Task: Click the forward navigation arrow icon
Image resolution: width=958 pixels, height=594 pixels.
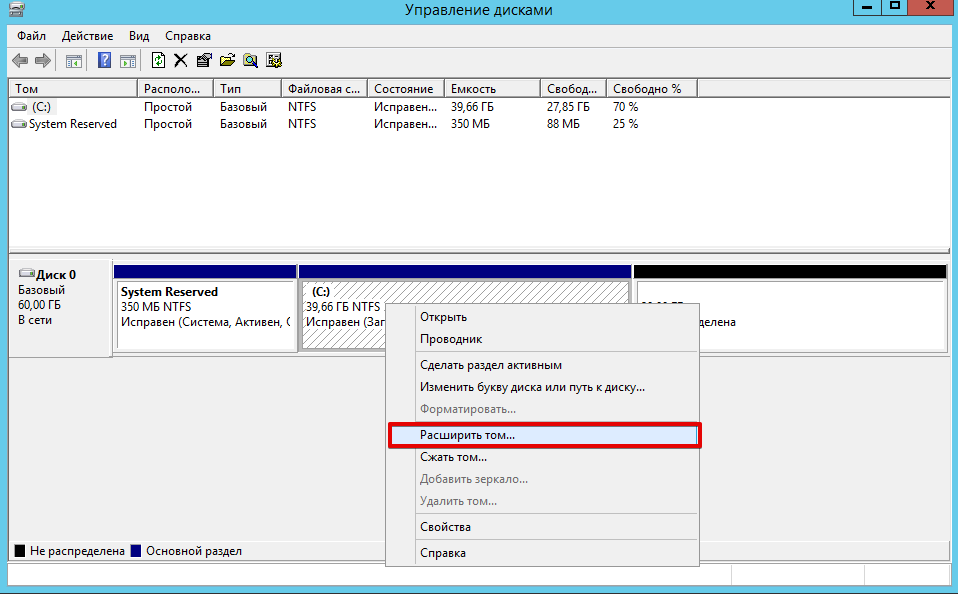Action: pos(42,60)
